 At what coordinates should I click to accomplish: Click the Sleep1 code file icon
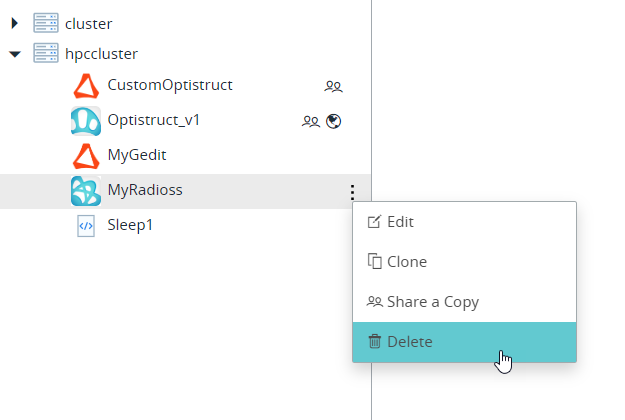coord(86,226)
